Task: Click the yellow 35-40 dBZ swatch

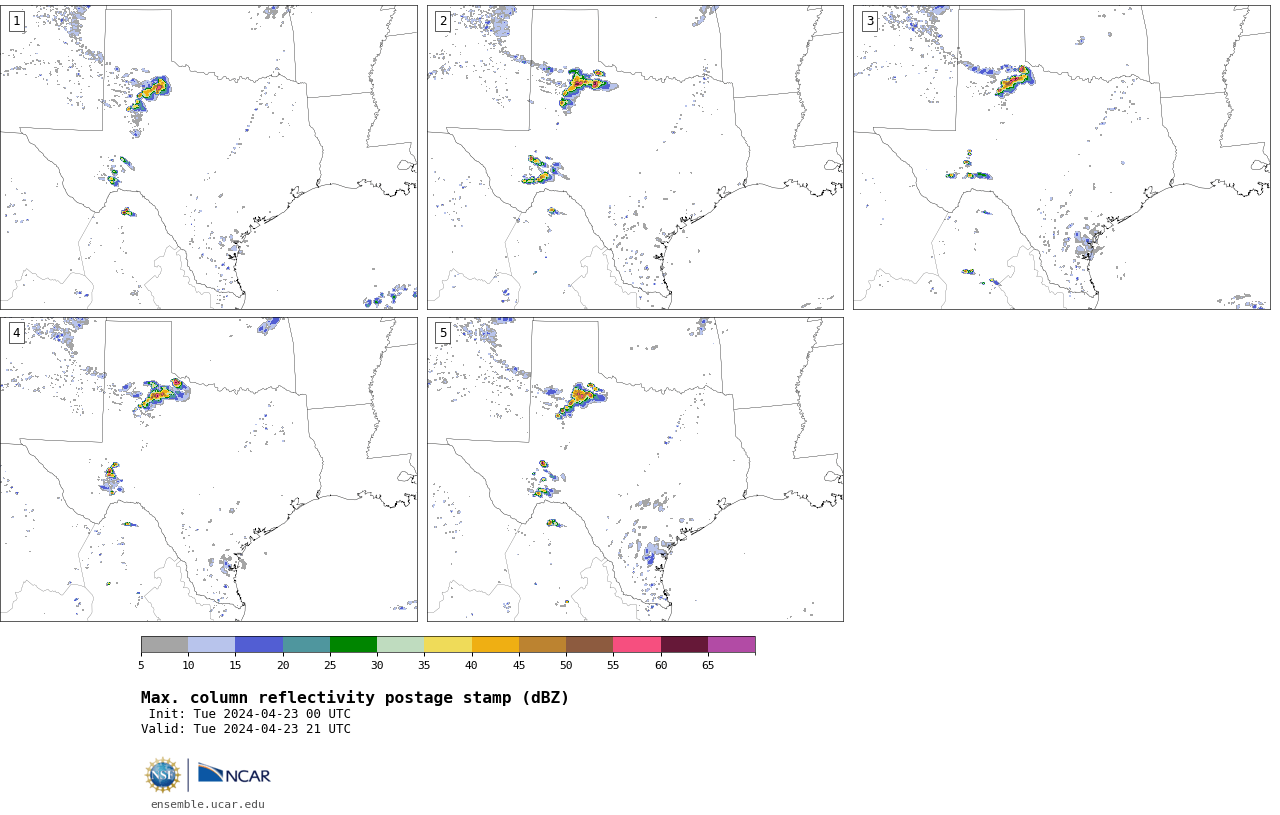Action: tap(448, 644)
